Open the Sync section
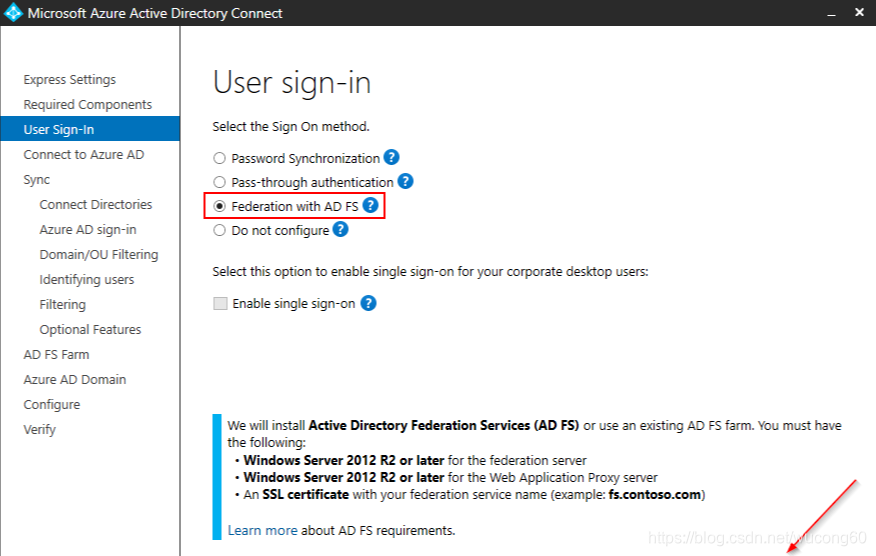The image size is (876, 556). 37,180
